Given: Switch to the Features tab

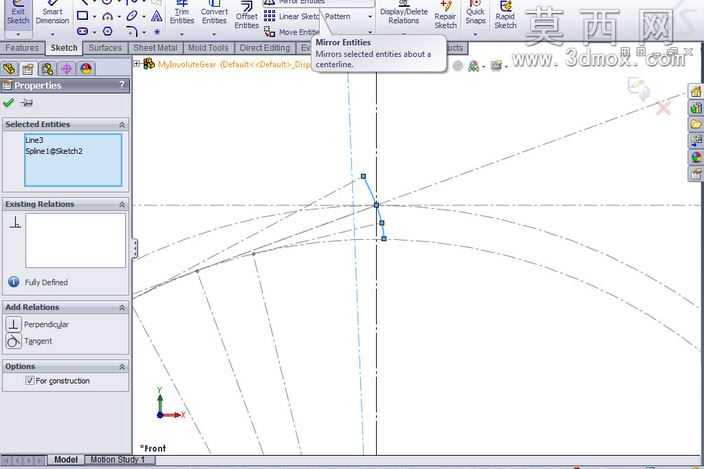Looking at the screenshot, I should [x=22, y=48].
